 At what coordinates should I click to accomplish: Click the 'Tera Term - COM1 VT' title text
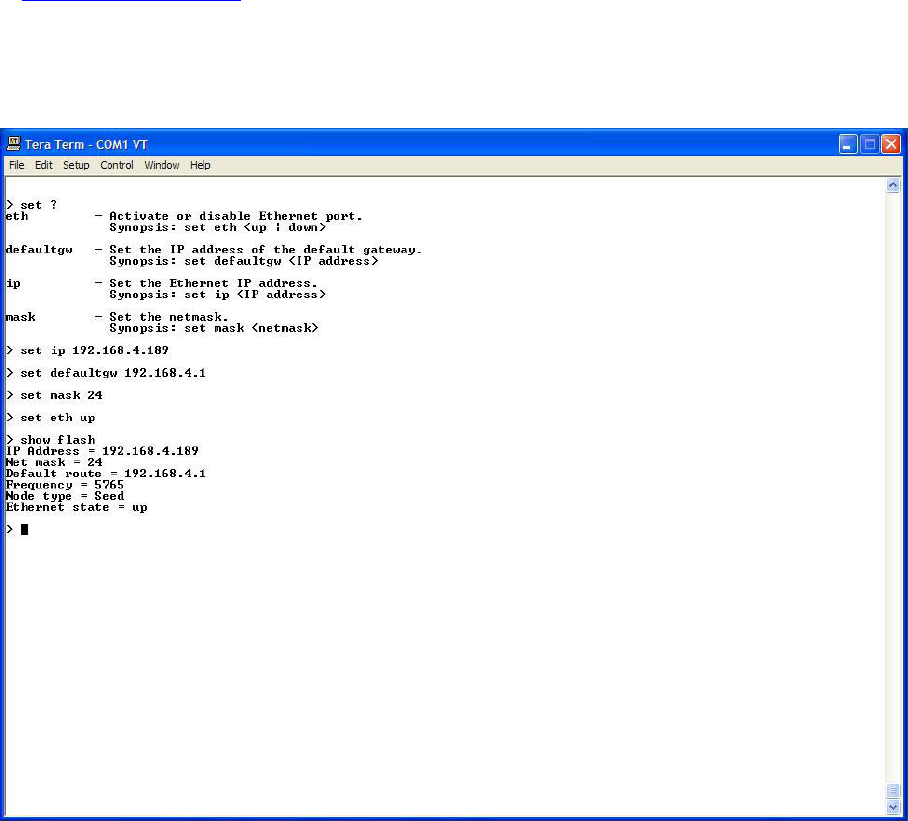click(x=86, y=144)
